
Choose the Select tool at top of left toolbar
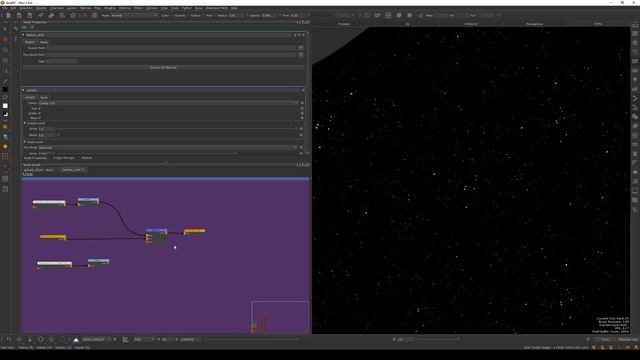[5, 29]
